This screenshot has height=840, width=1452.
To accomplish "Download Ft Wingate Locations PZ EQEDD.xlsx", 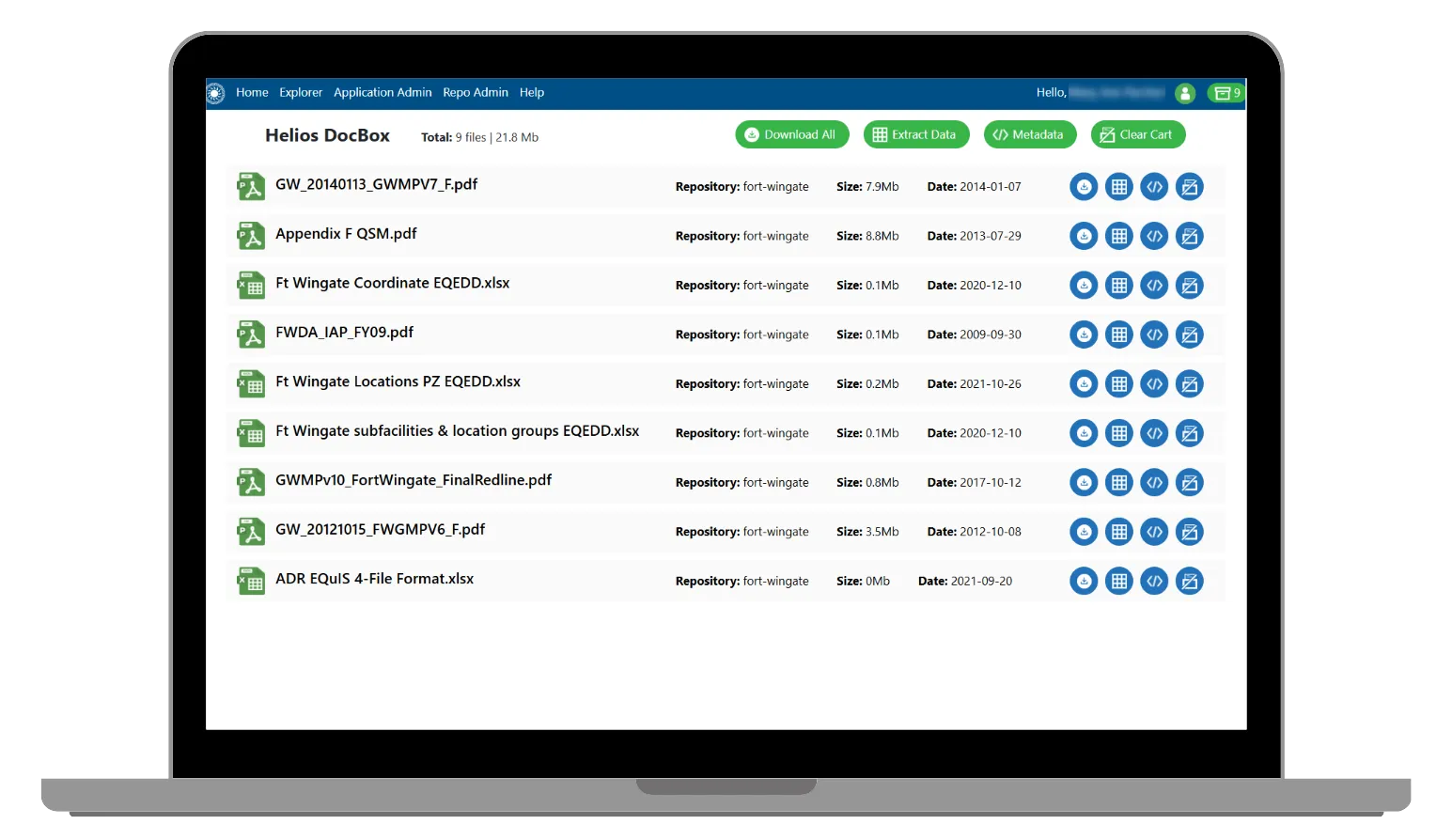I will coord(1084,384).
